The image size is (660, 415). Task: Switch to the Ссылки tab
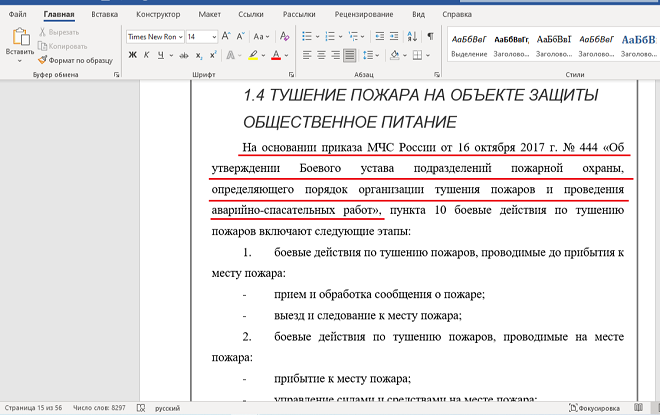point(251,14)
